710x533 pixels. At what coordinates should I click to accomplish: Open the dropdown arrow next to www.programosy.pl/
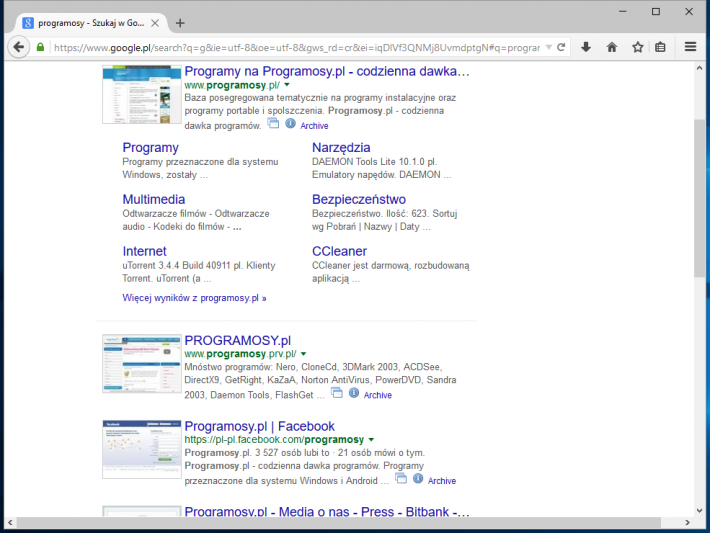pos(287,85)
